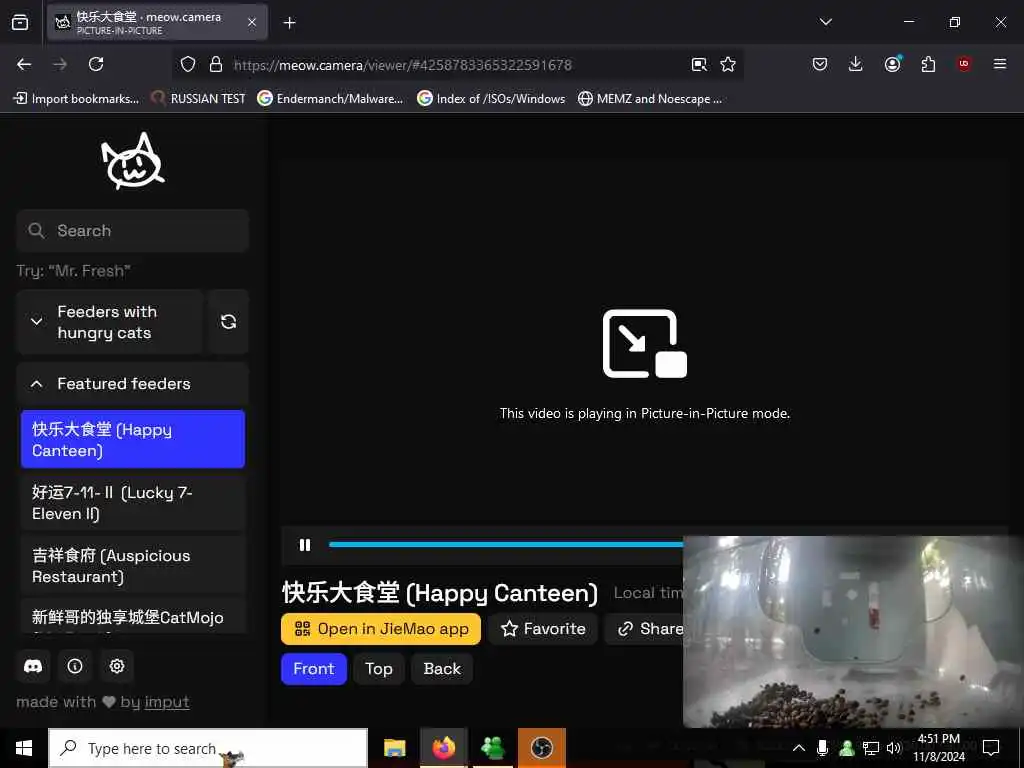Click the network tray icon
The width and height of the screenshot is (1024, 768).
point(871,748)
